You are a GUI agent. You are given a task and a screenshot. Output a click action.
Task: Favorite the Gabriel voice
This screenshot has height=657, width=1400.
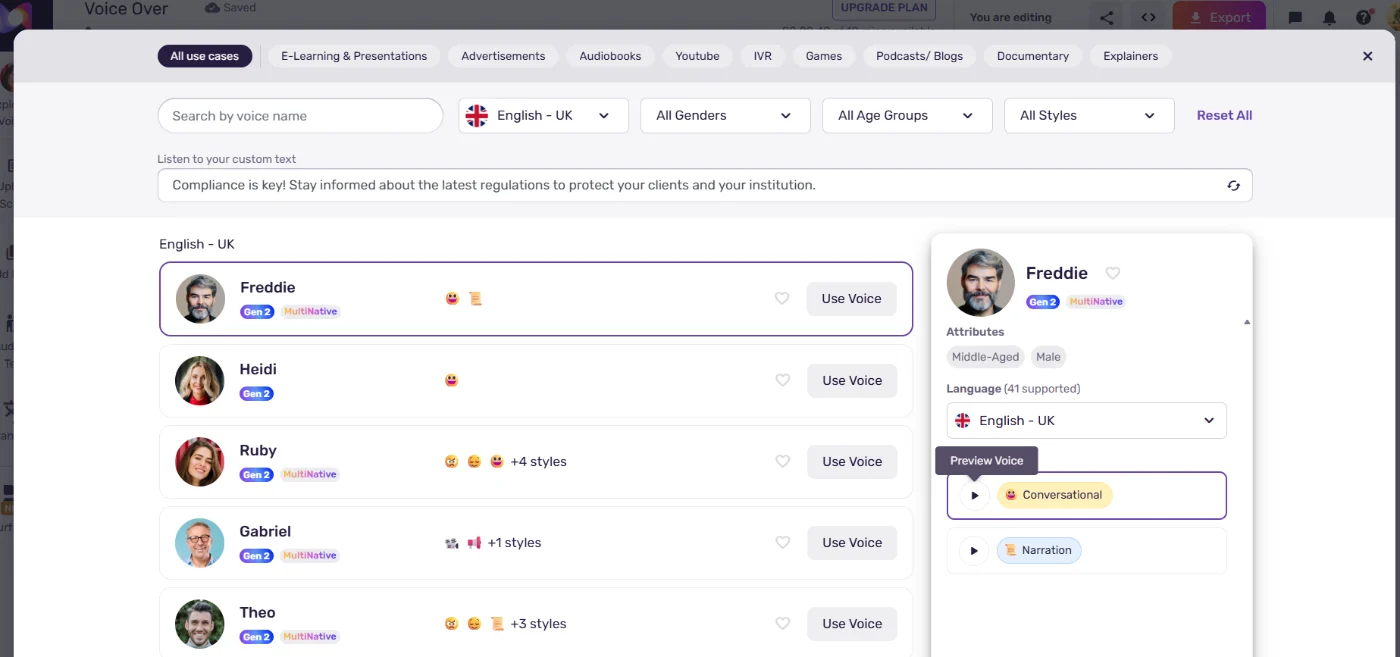[783, 542]
